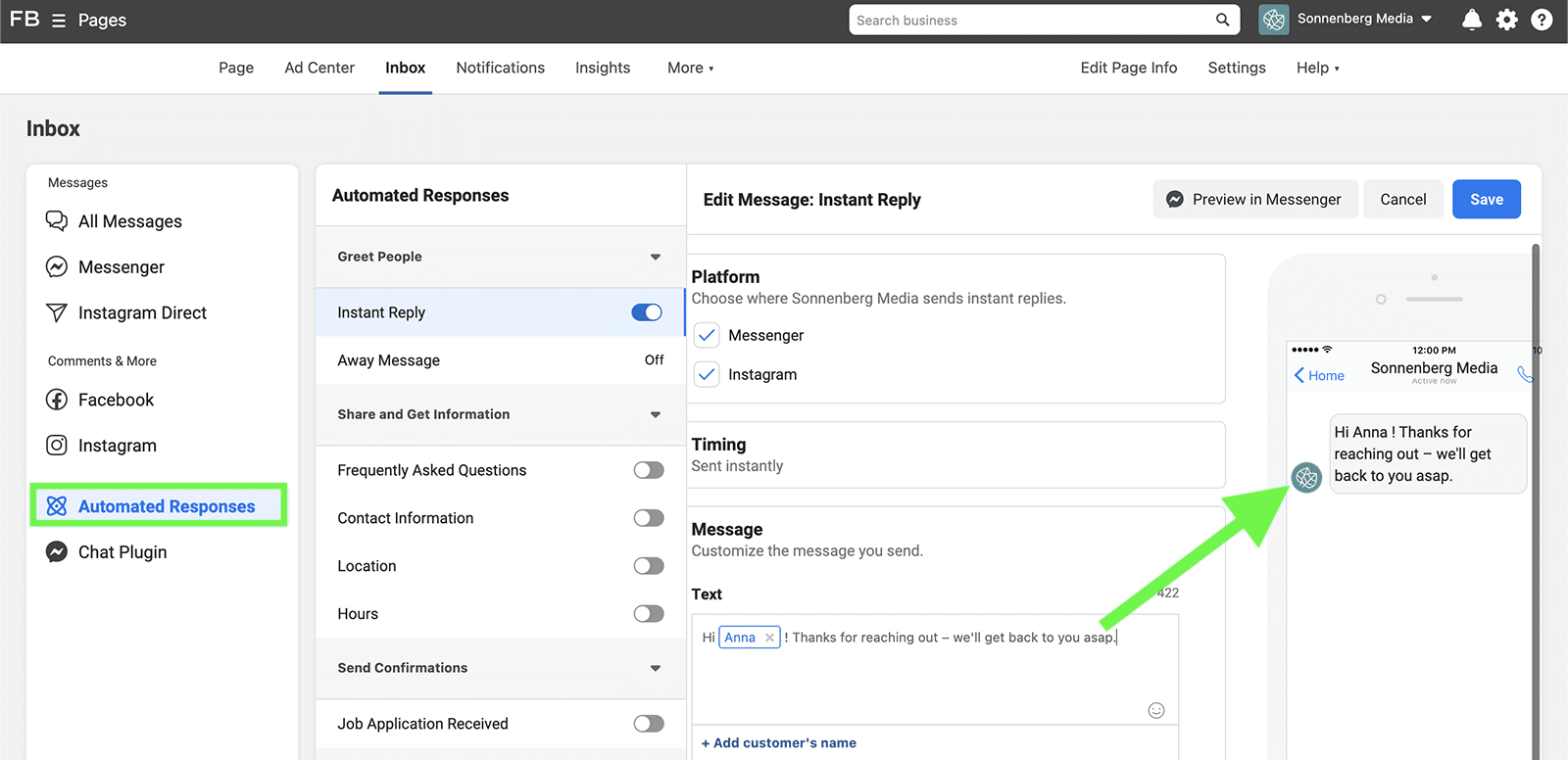
Task: Click the preview panel vertical scrollbar
Action: pos(1536,499)
